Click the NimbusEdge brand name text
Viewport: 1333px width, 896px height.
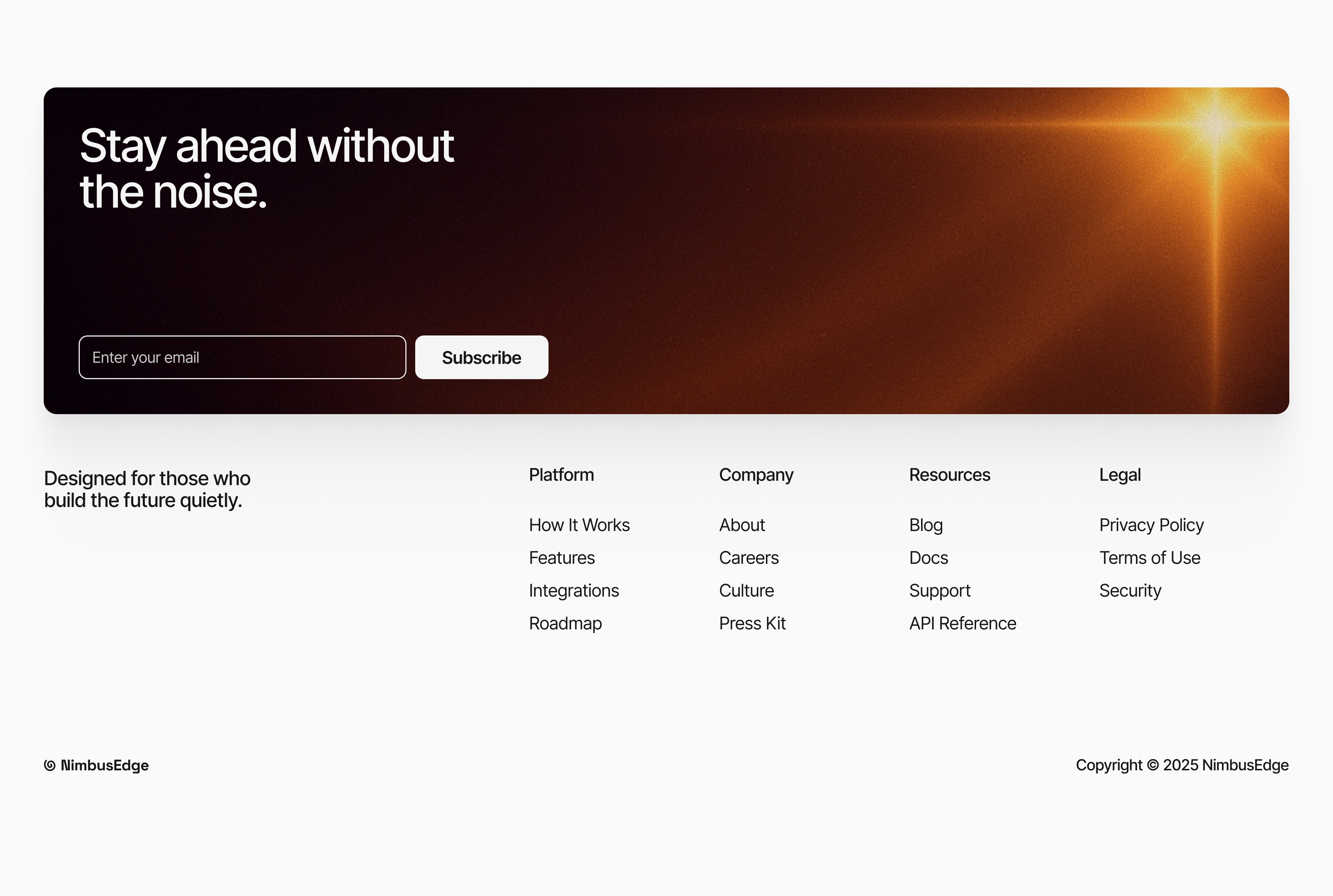[105, 765]
